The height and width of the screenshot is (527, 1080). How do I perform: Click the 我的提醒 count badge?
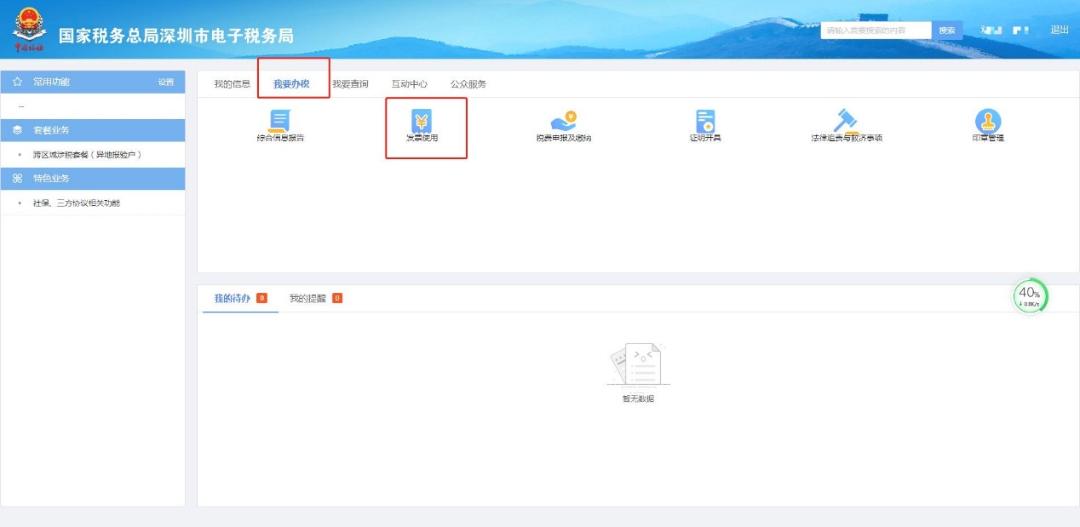(x=337, y=298)
